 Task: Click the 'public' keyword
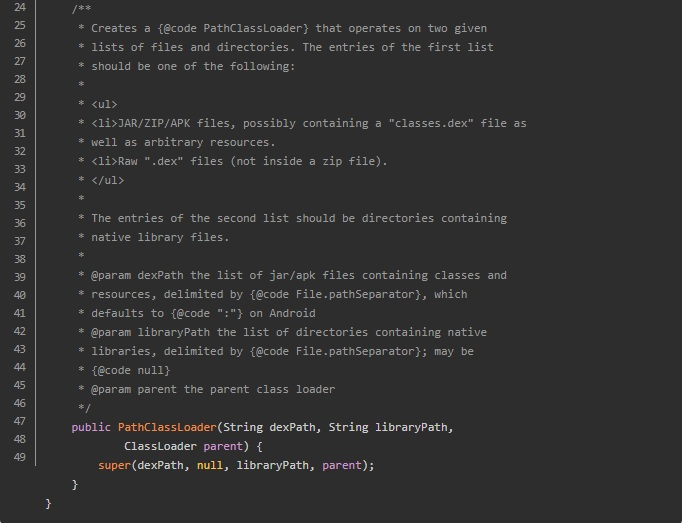(91, 427)
